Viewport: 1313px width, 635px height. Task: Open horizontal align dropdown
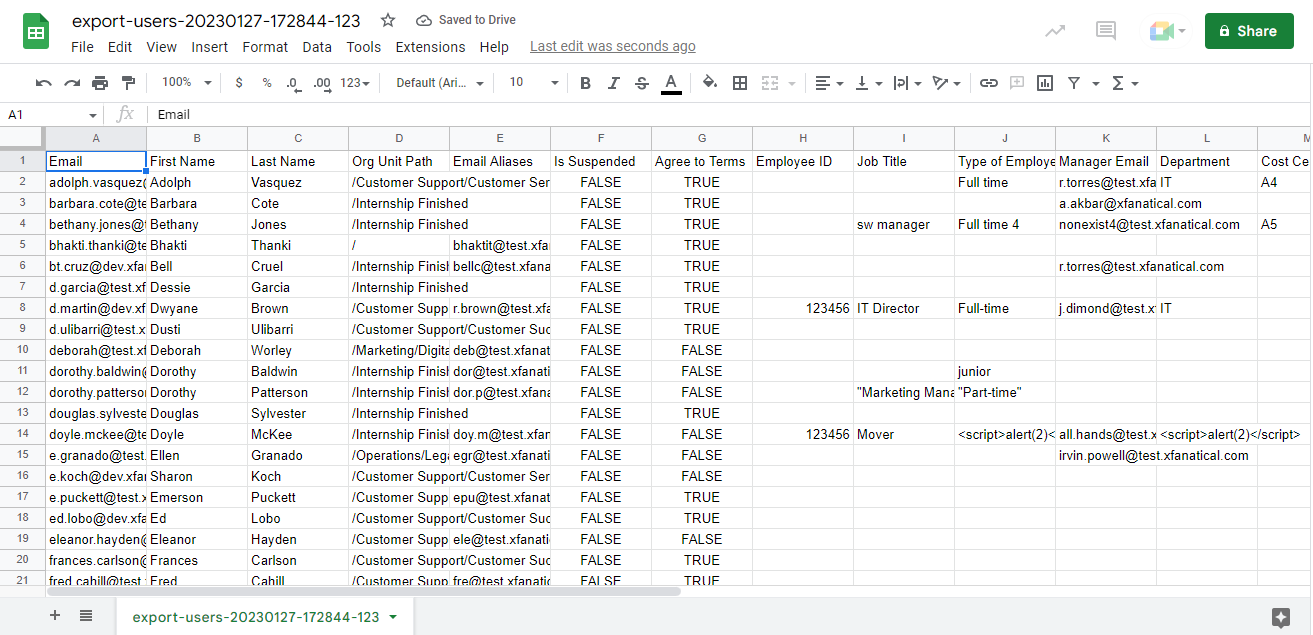[828, 83]
